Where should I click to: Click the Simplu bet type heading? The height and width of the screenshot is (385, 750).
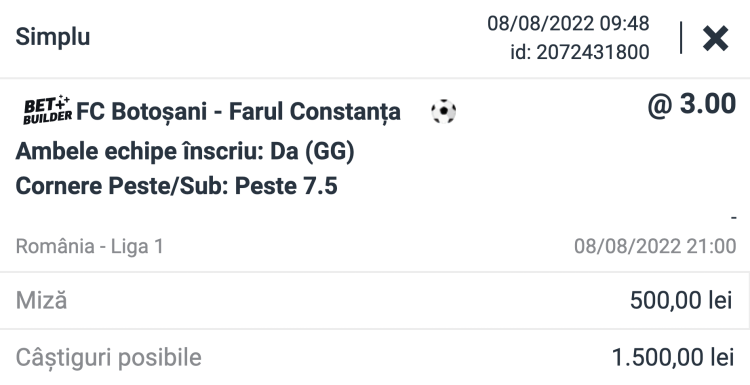pos(53,37)
